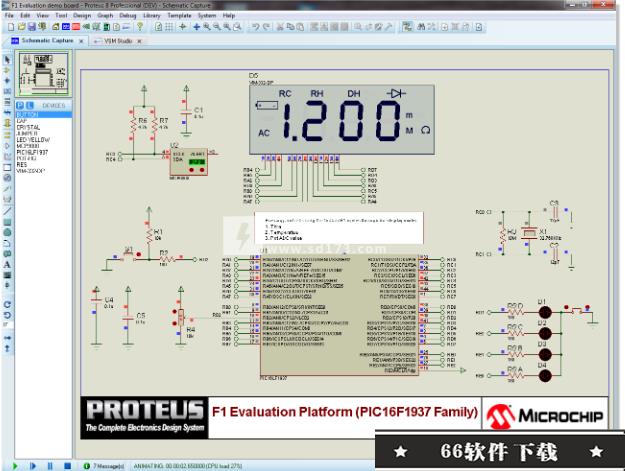Click the Pause simulation button
Screen dimensions: 625x471
50,465
